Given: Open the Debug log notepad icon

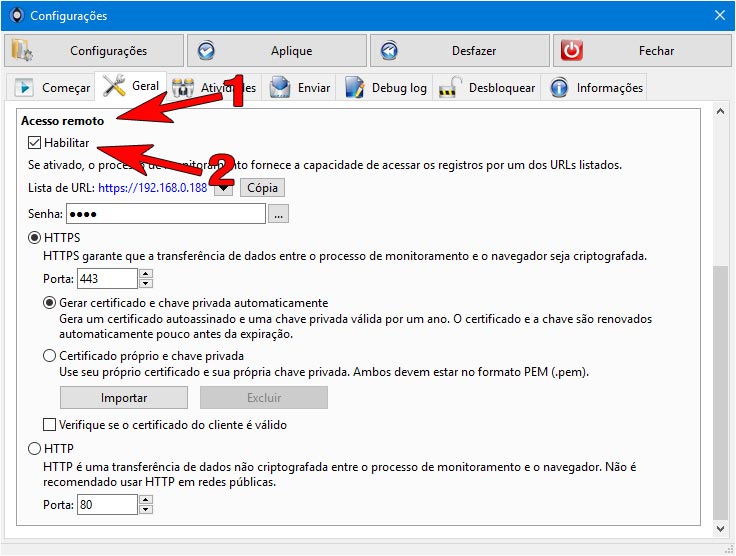Looking at the screenshot, I should coord(355,87).
